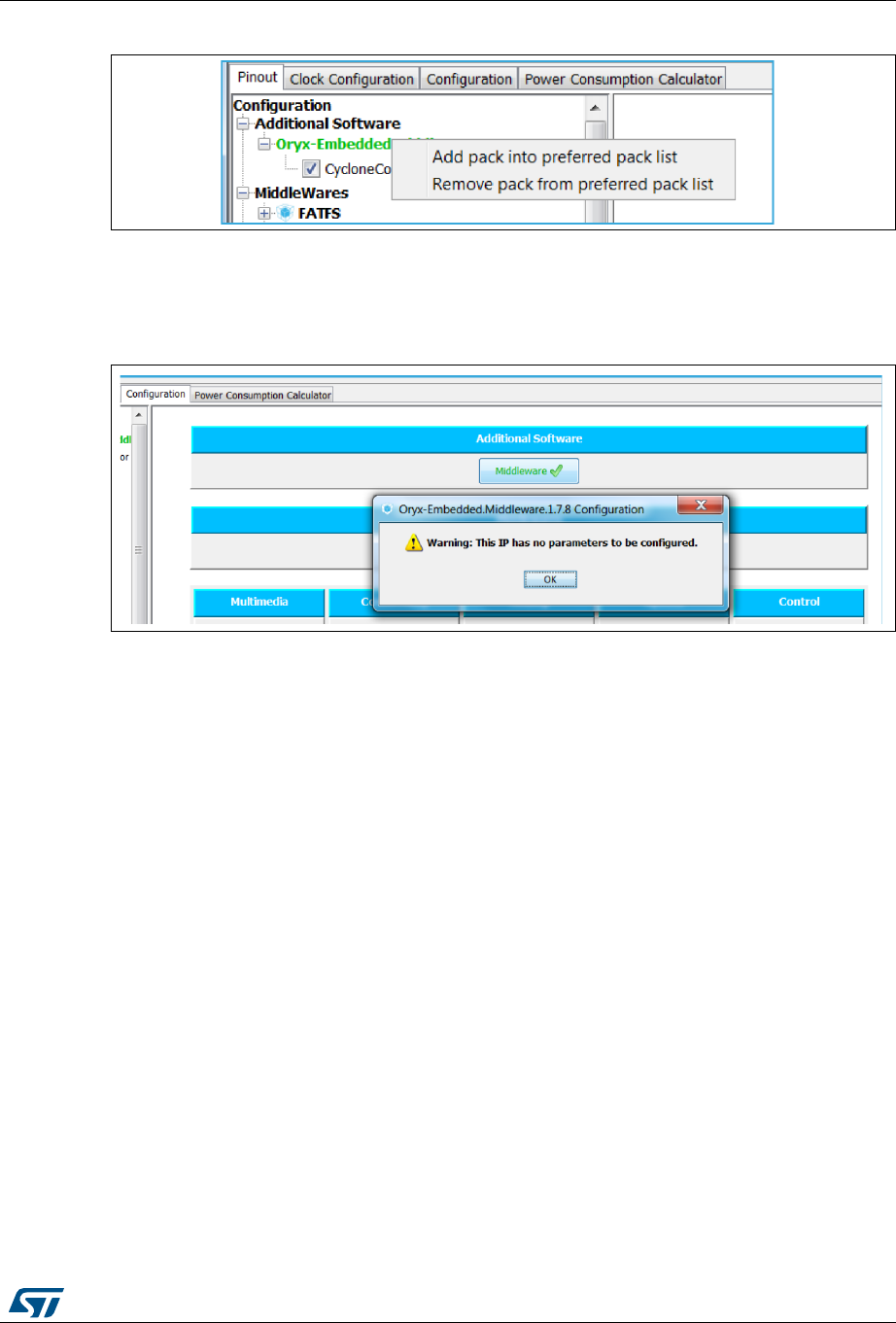
Task: Choose Add pack into preferred pack list
Action: [x=555, y=157]
